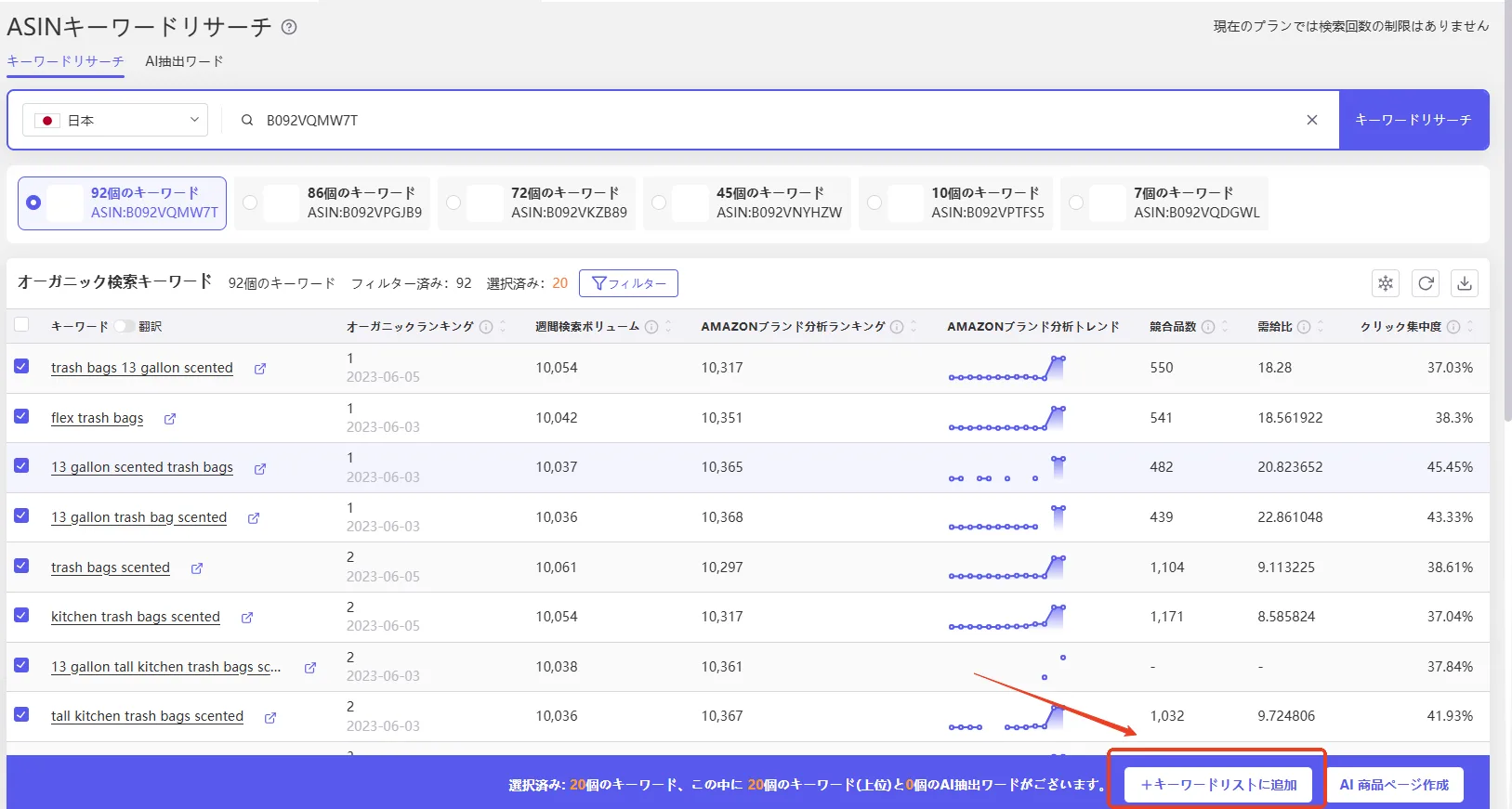Sort by クリック集中度 arrows

point(1470,327)
